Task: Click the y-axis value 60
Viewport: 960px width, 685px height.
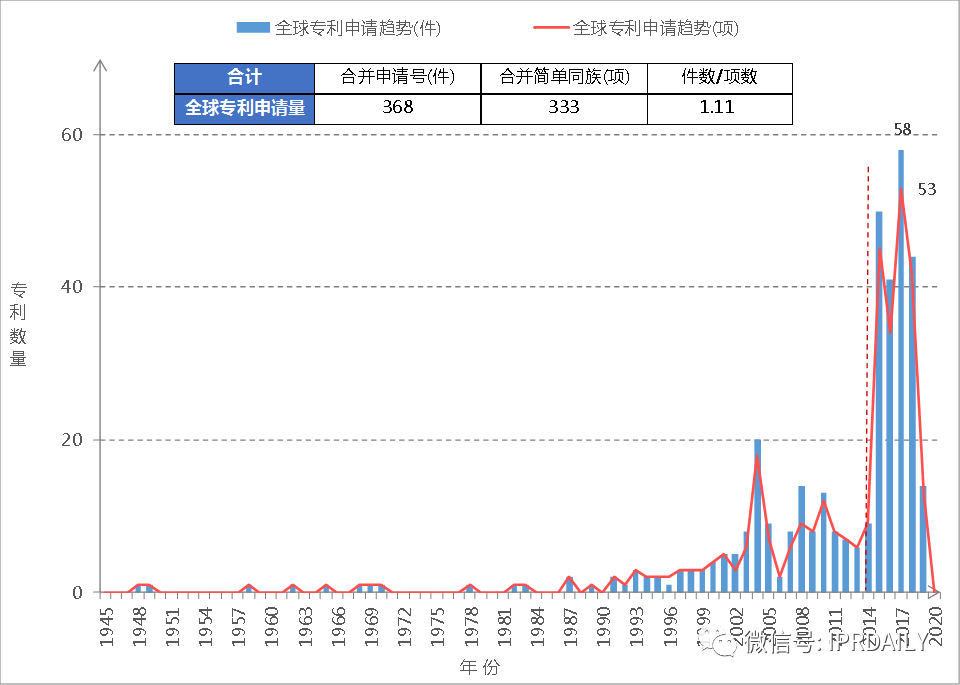Action: [x=72, y=135]
